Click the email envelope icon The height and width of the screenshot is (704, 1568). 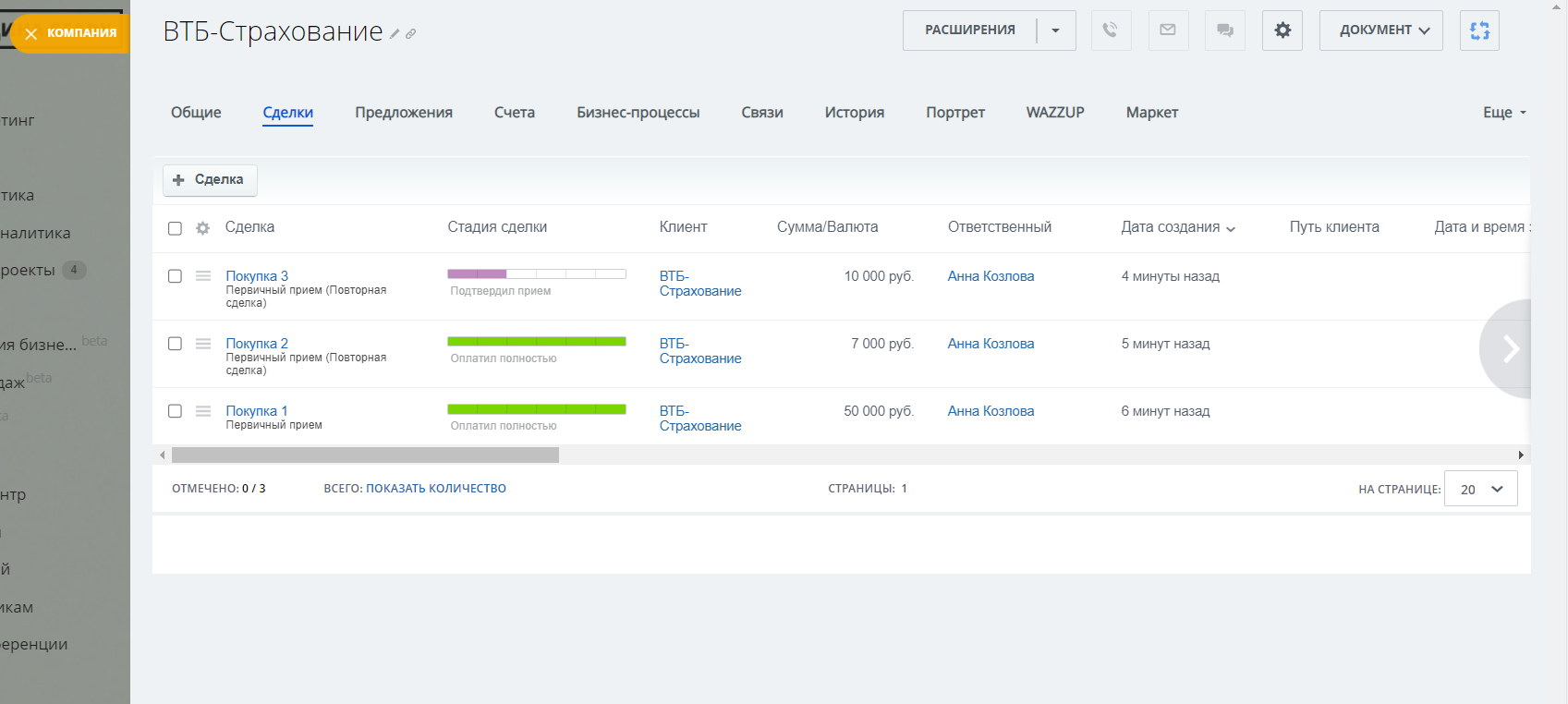pyautogui.click(x=1168, y=30)
